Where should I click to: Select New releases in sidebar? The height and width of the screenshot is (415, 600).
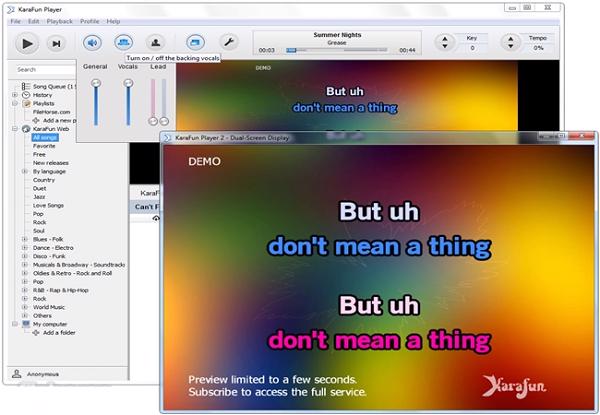50,162
